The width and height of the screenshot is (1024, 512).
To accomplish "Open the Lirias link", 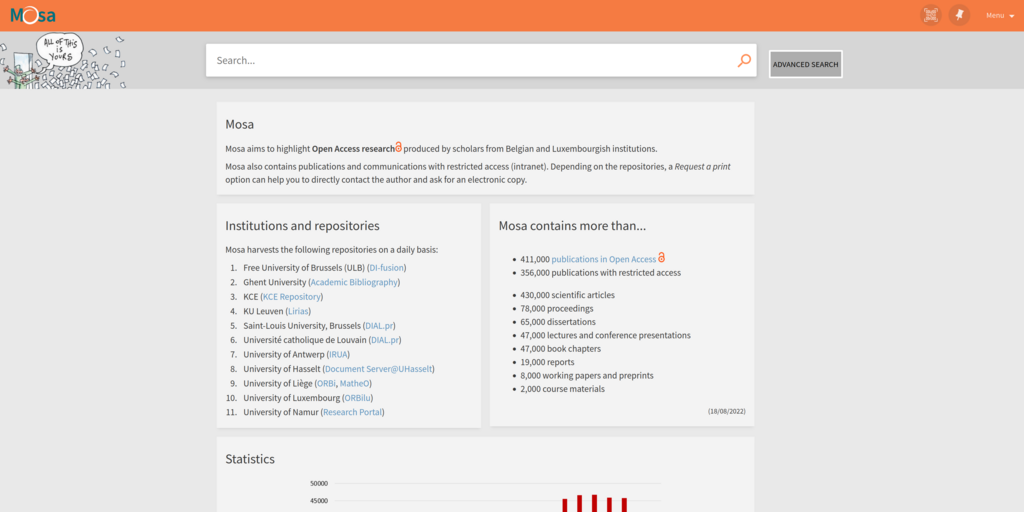I will point(298,311).
